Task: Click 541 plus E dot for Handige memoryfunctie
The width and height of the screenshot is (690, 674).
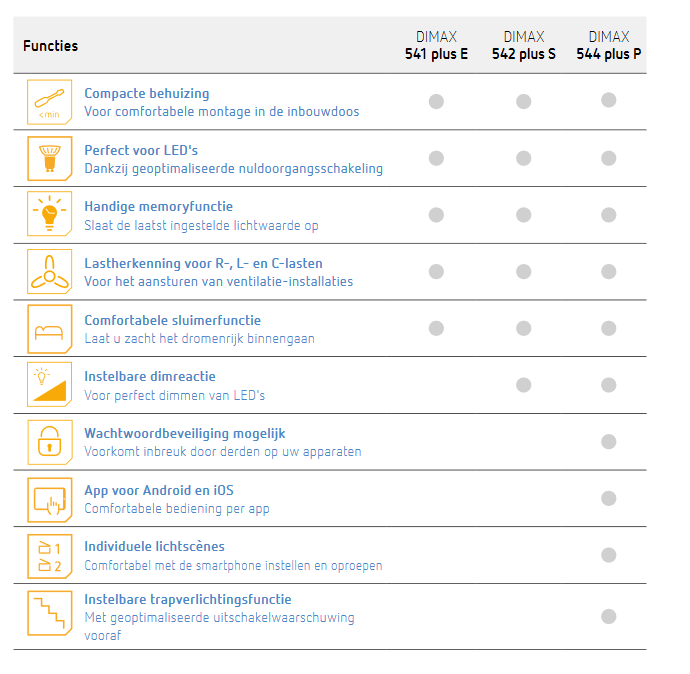Action: click(436, 215)
